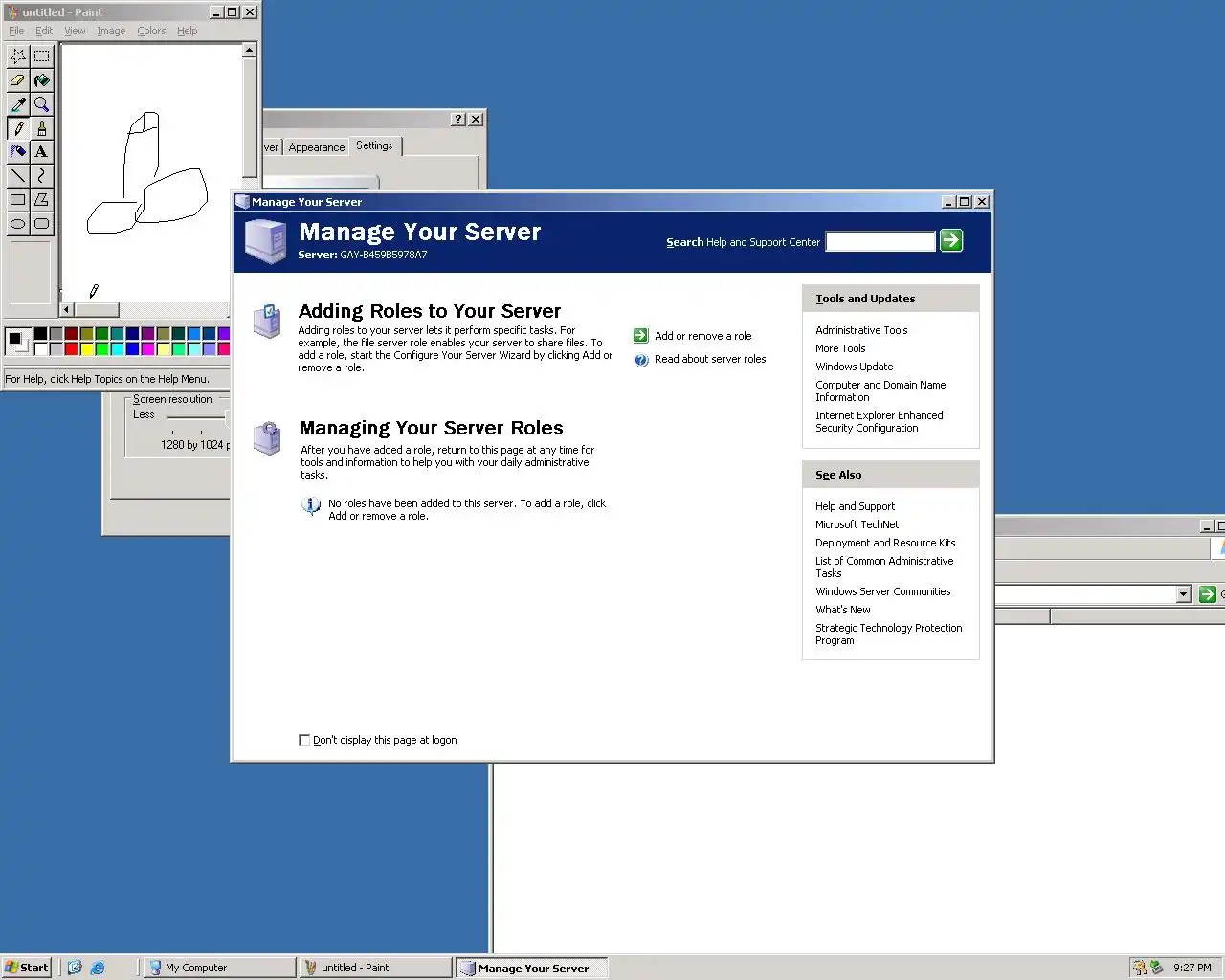The image size is (1225, 980).
Task: Open the Colors menu in Paint
Action: (x=151, y=31)
